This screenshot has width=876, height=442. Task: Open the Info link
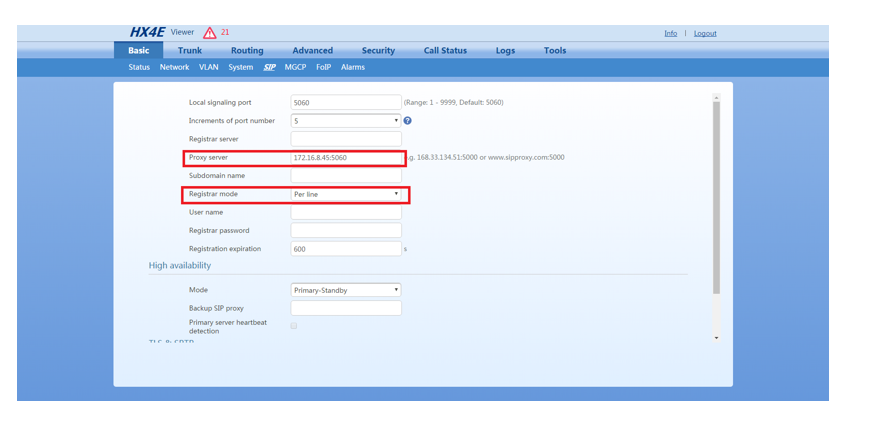coord(670,34)
